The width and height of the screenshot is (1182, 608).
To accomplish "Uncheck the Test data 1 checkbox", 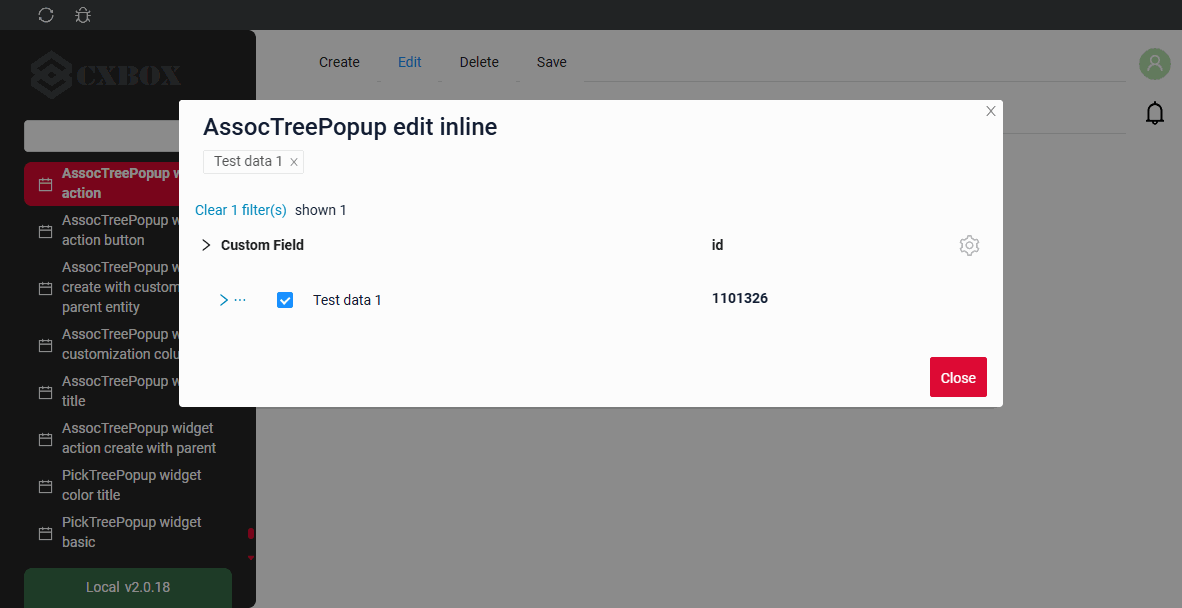I will 285,300.
